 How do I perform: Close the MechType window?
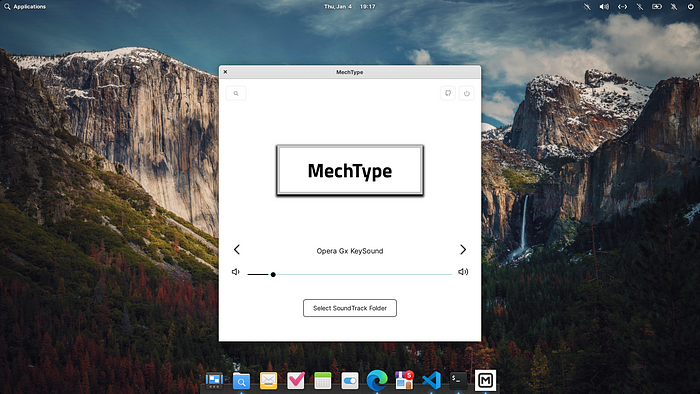(225, 72)
